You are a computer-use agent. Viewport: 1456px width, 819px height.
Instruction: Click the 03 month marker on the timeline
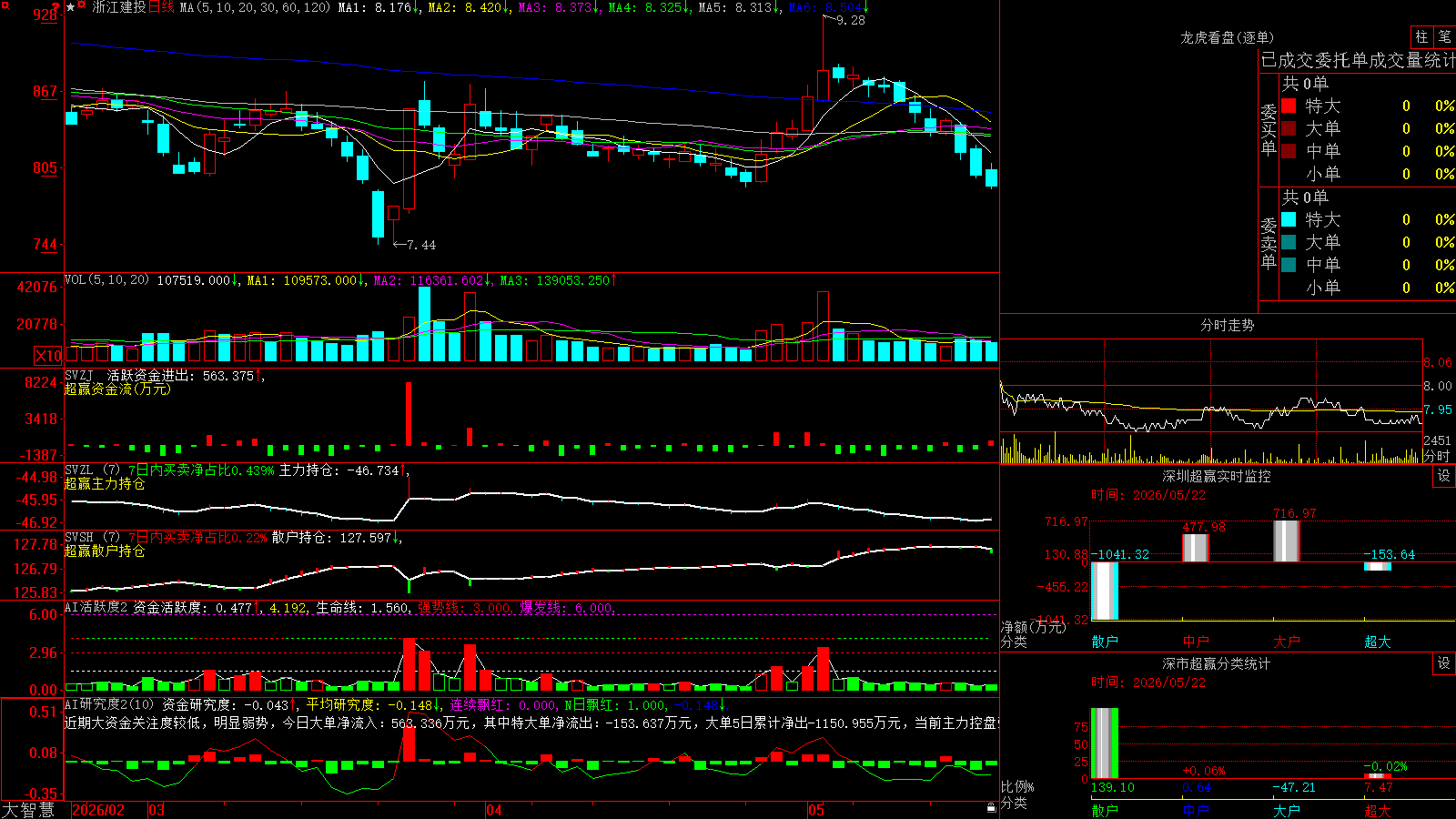point(157,810)
